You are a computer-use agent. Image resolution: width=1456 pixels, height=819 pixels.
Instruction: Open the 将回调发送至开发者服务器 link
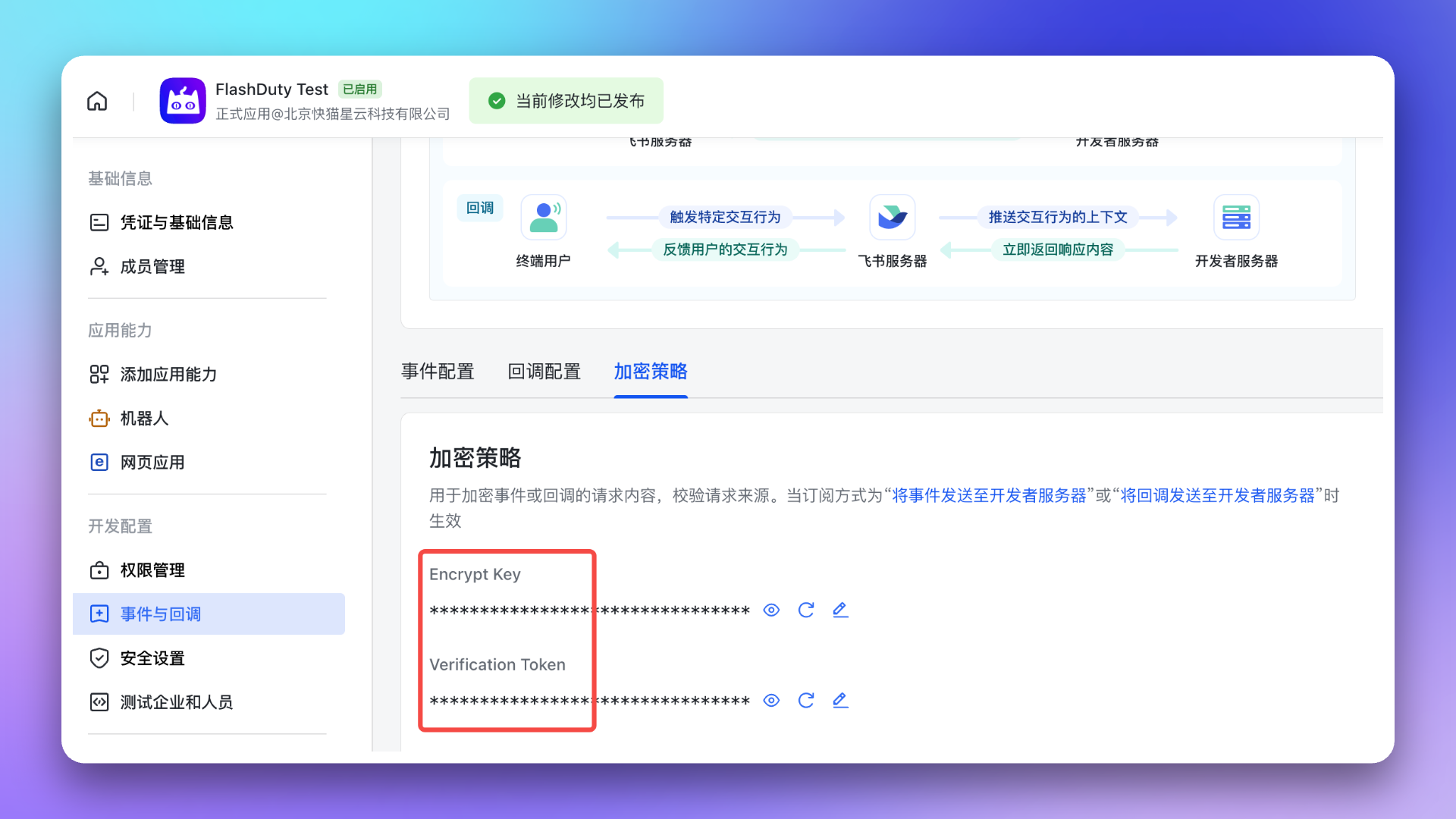(x=1217, y=496)
